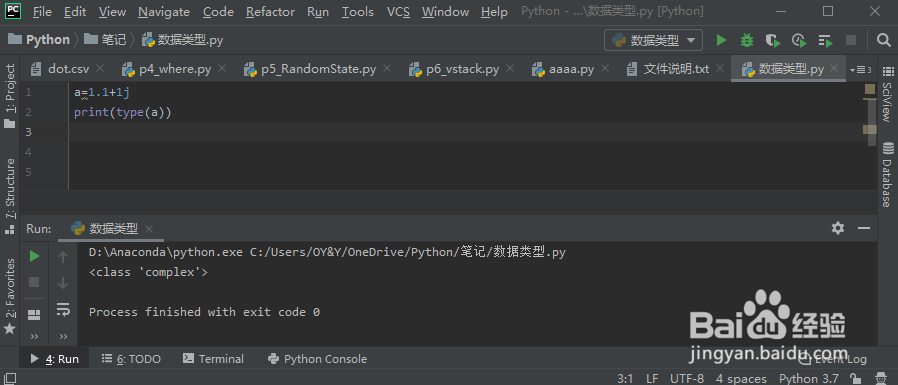Expand more Run panel actions, left chevrons
Viewport: 898px width, 385px height.
(x=34, y=336)
